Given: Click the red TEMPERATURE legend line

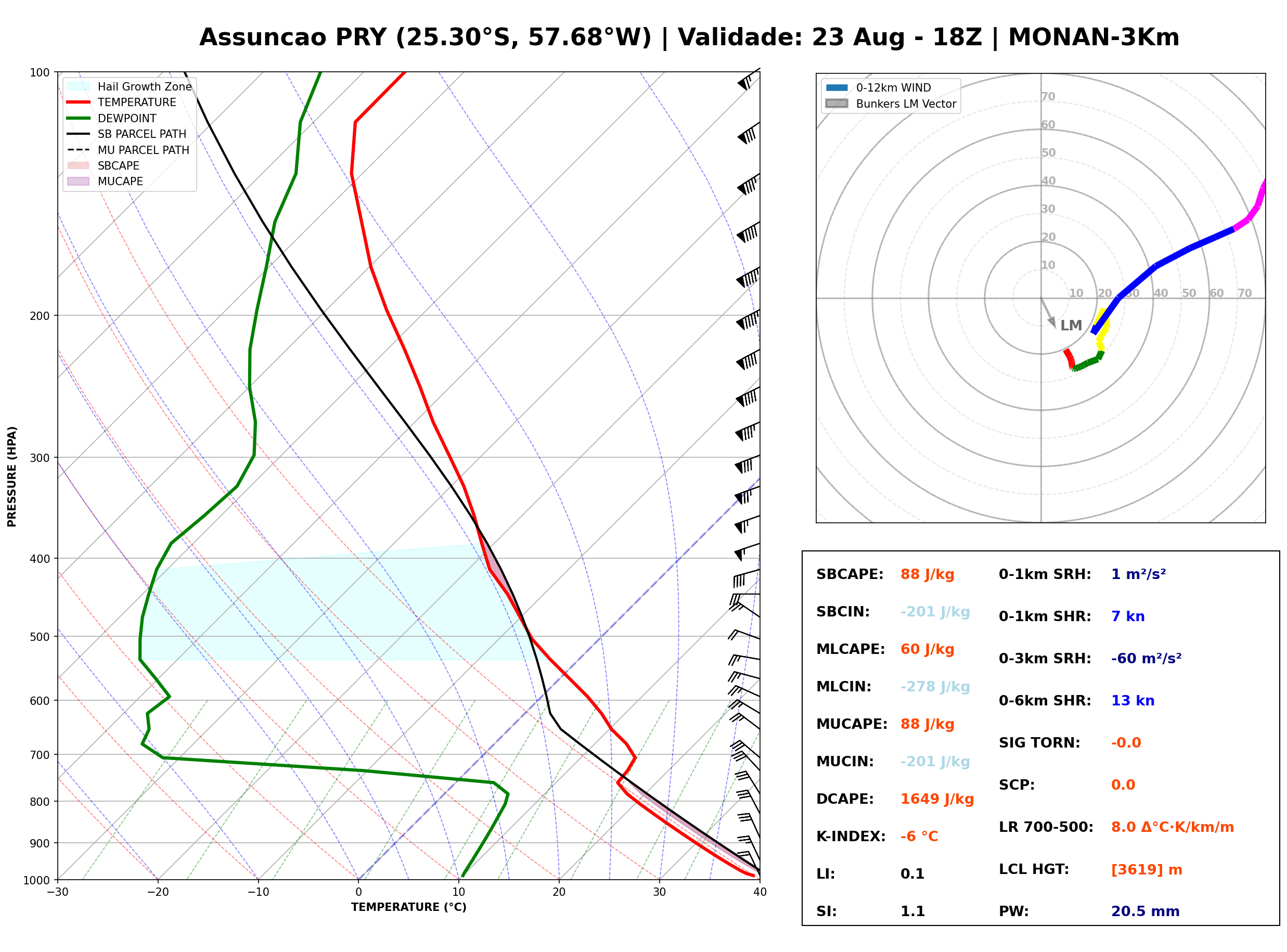Looking at the screenshot, I should 79,102.
